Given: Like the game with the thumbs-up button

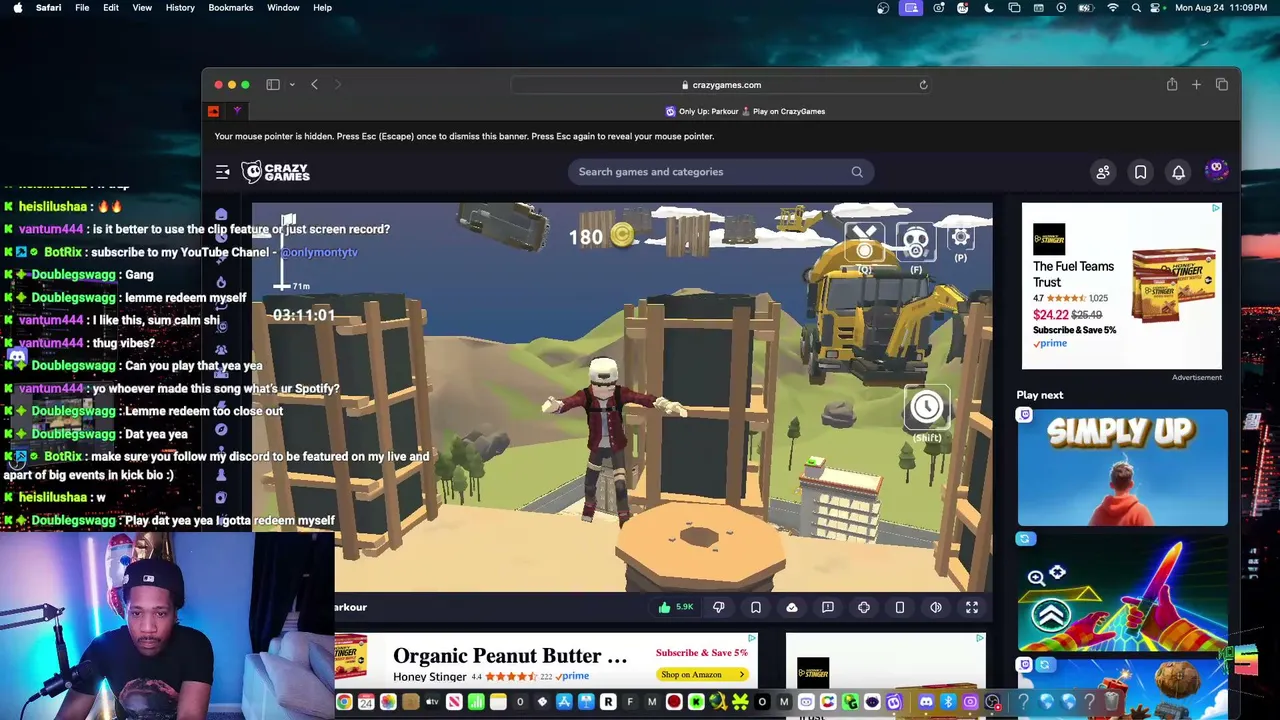Looking at the screenshot, I should point(675,607).
